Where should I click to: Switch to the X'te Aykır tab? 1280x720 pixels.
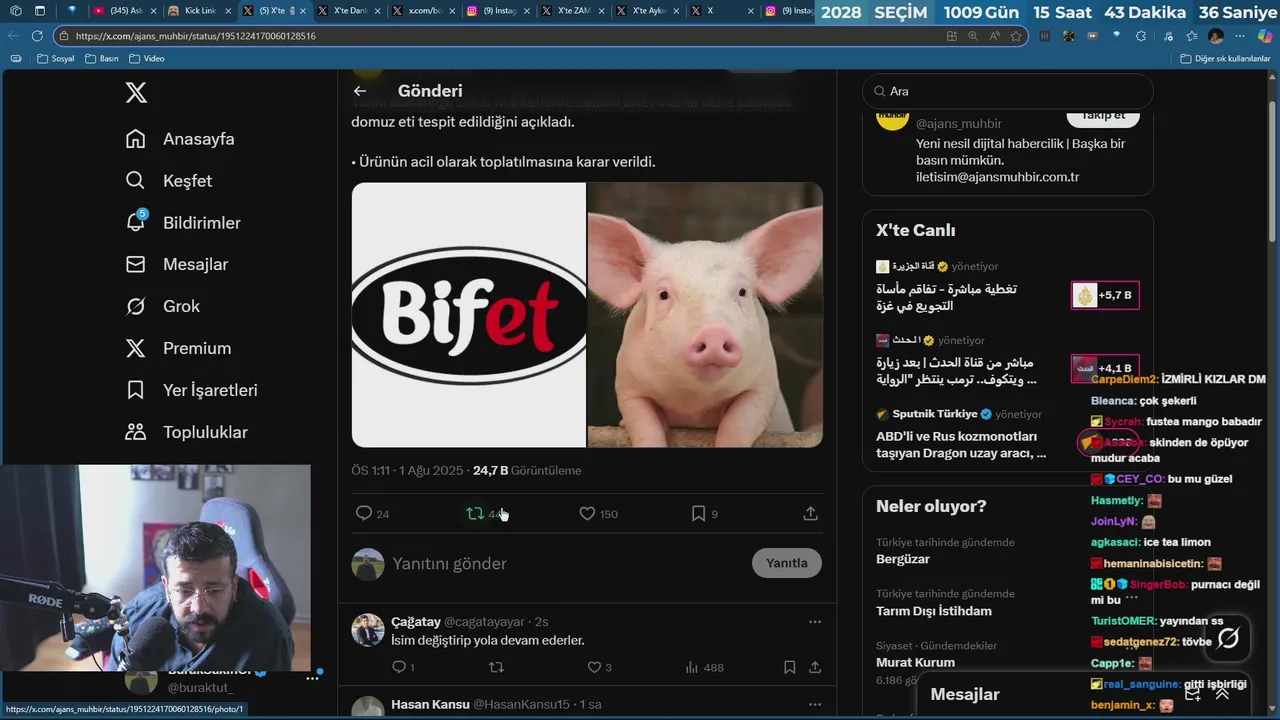[648, 11]
